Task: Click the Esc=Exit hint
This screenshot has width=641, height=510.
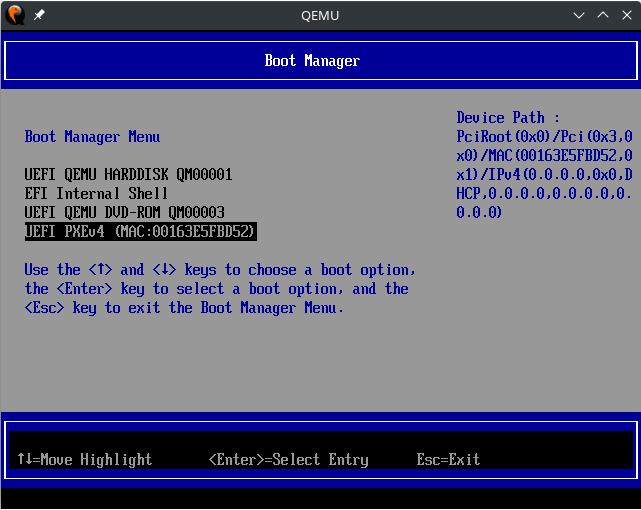Action: point(448,459)
